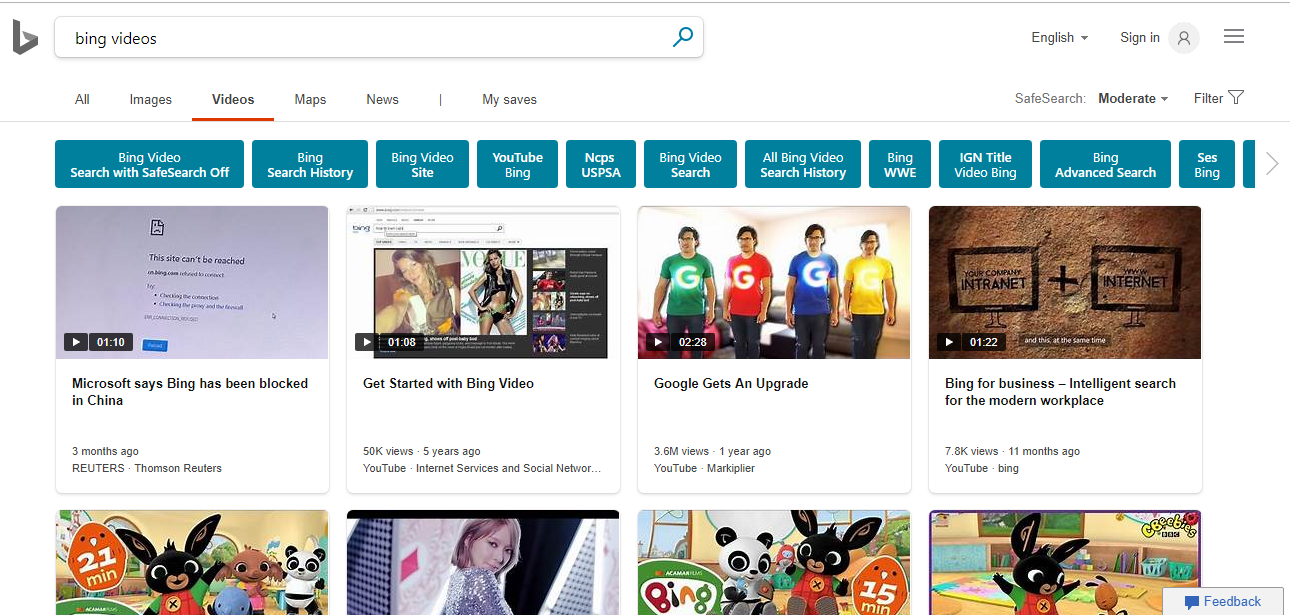Viewport: 1290px width, 615px height.
Task: Switch to the Images tab
Action: pos(150,99)
